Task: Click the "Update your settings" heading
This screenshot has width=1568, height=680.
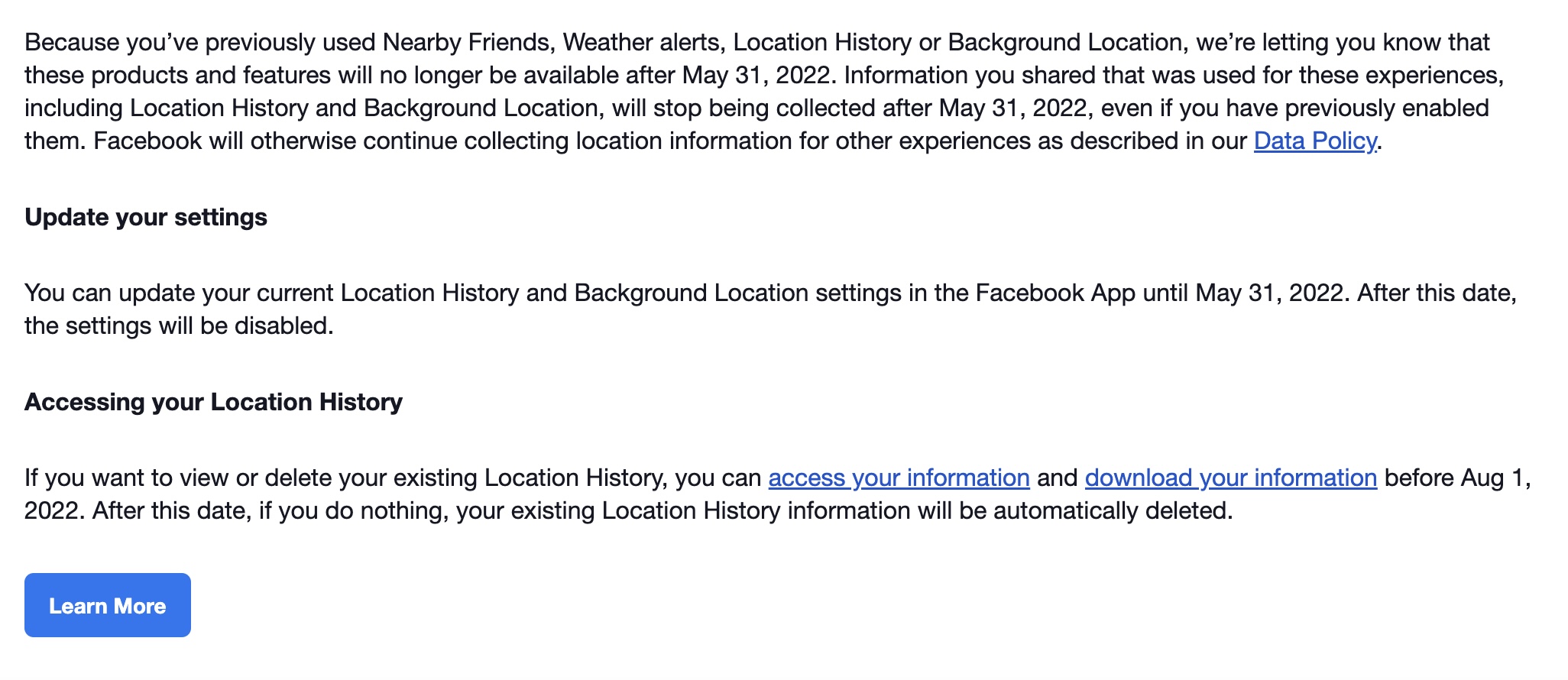Action: tap(146, 218)
